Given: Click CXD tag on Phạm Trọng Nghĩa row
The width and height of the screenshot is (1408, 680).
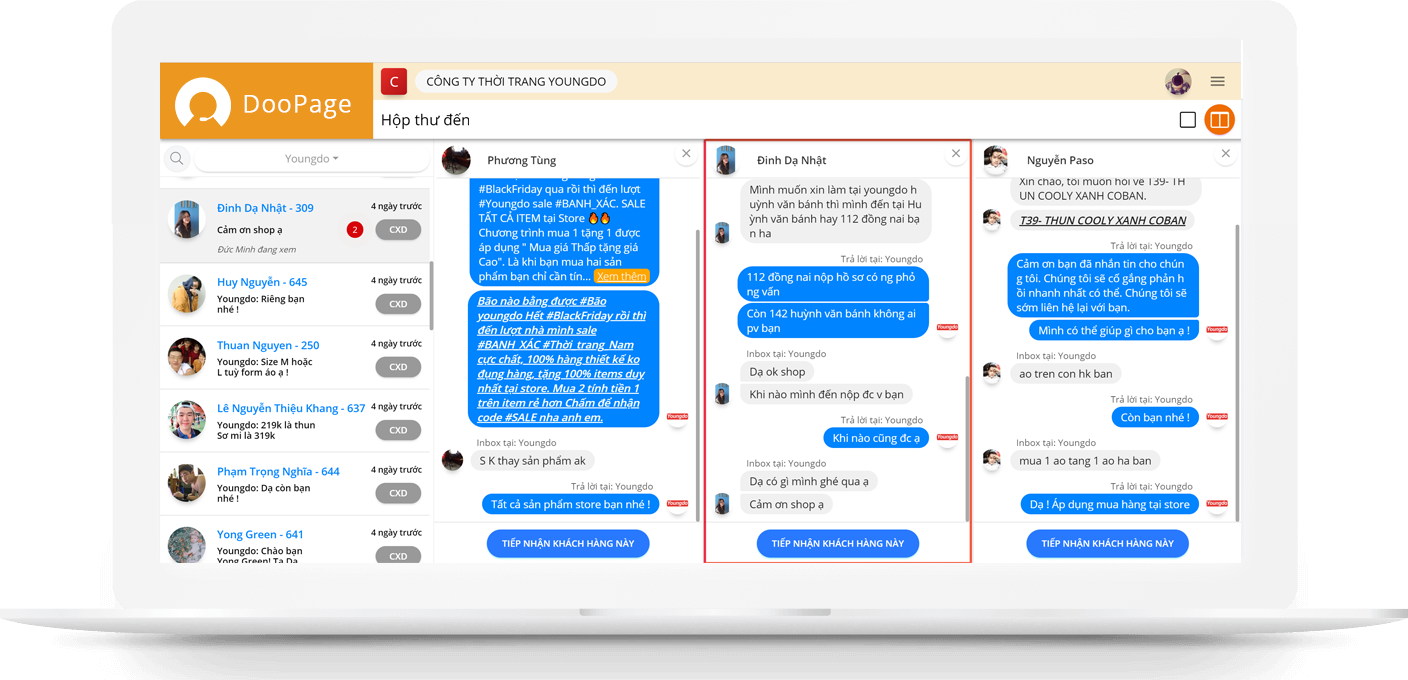Looking at the screenshot, I should point(398,493).
